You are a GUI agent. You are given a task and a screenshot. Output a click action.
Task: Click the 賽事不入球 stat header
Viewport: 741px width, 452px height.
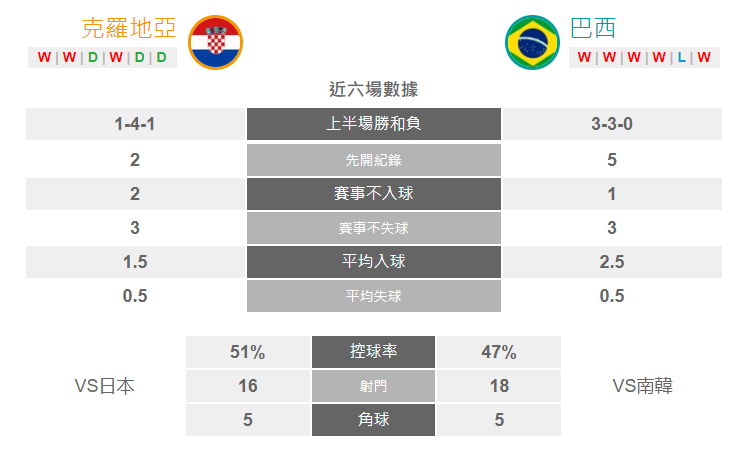(374, 194)
